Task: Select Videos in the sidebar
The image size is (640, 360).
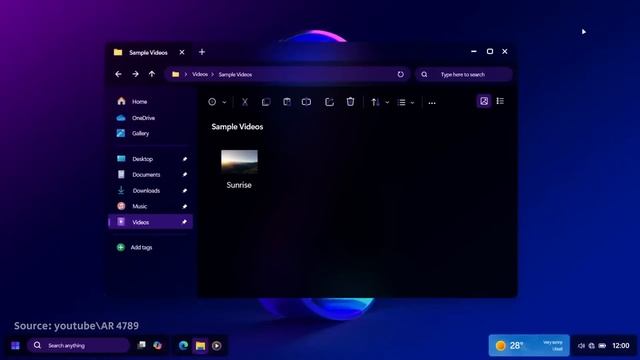Action: coord(150,222)
